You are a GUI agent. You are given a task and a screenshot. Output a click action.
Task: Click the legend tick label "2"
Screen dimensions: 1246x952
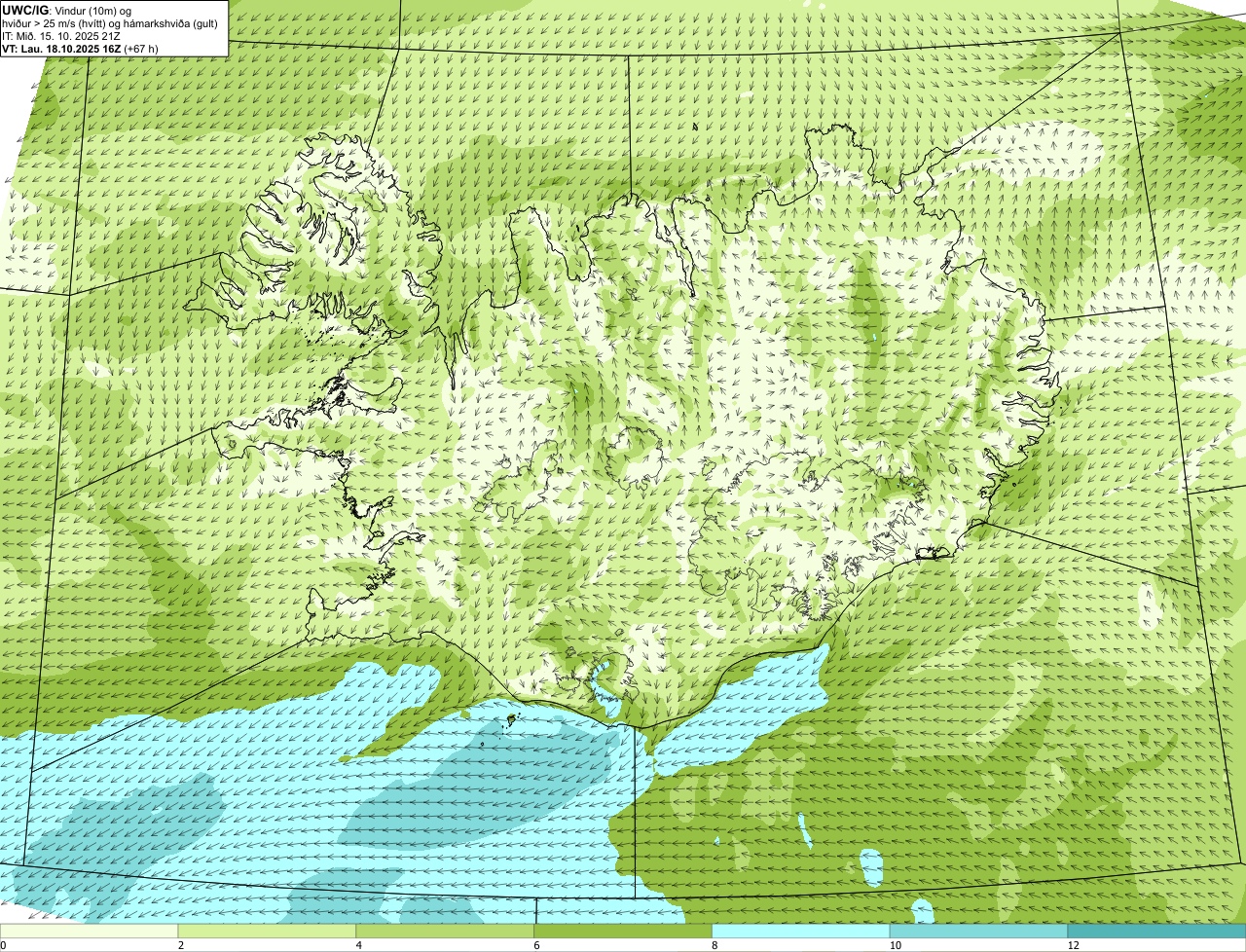tap(181, 945)
